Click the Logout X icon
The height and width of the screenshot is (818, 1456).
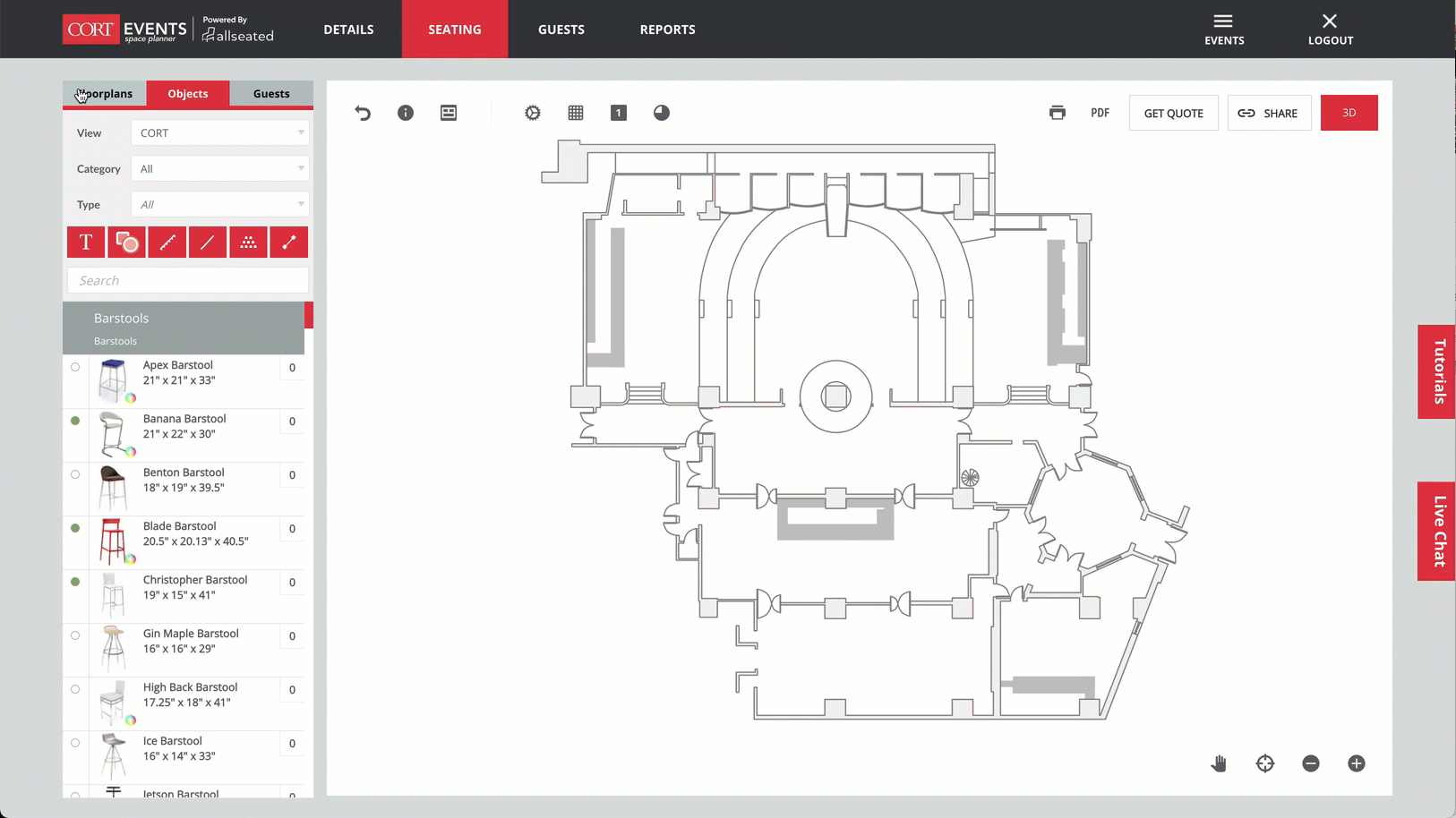tap(1331, 30)
